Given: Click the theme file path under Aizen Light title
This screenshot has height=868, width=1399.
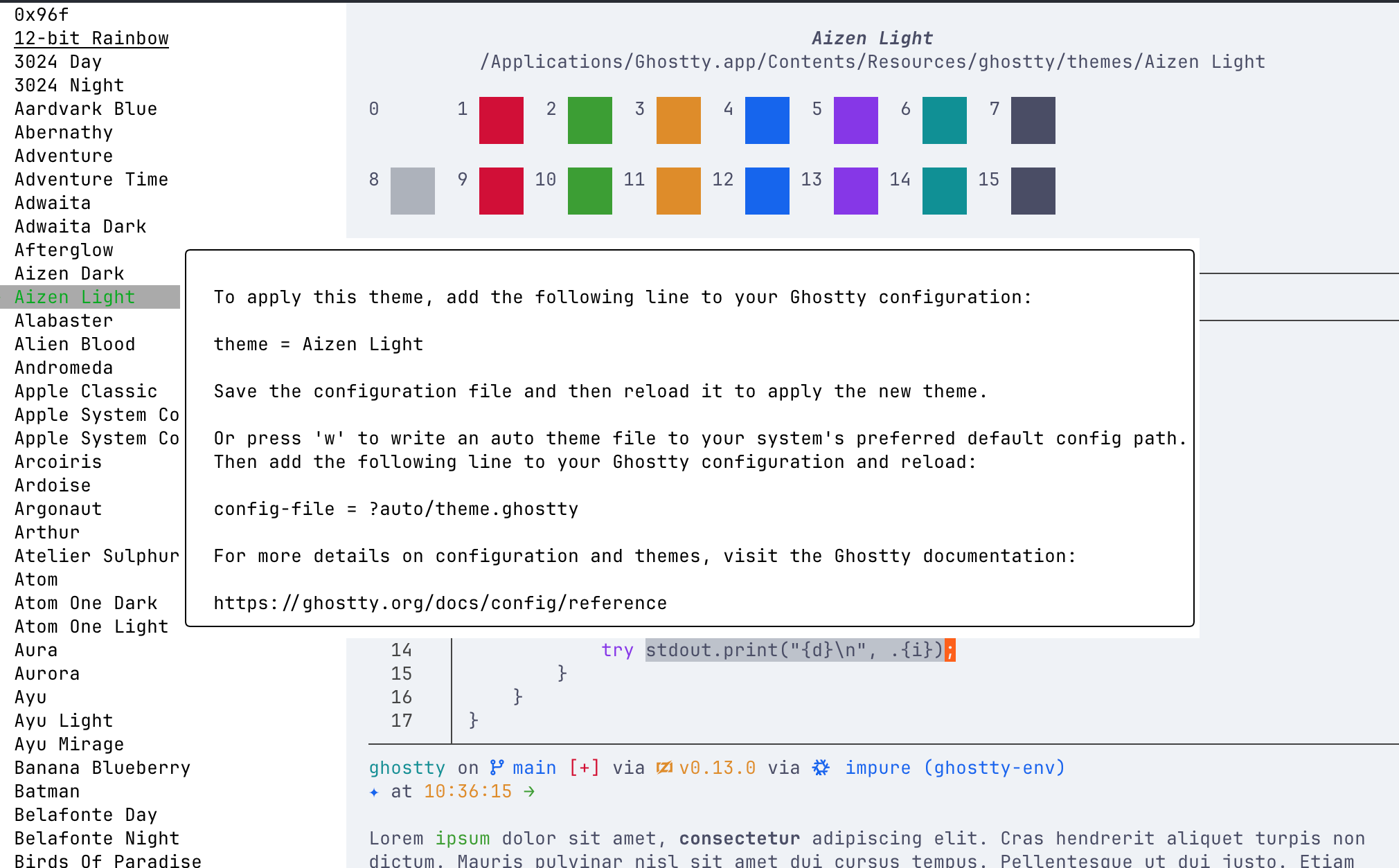Looking at the screenshot, I should (x=872, y=62).
